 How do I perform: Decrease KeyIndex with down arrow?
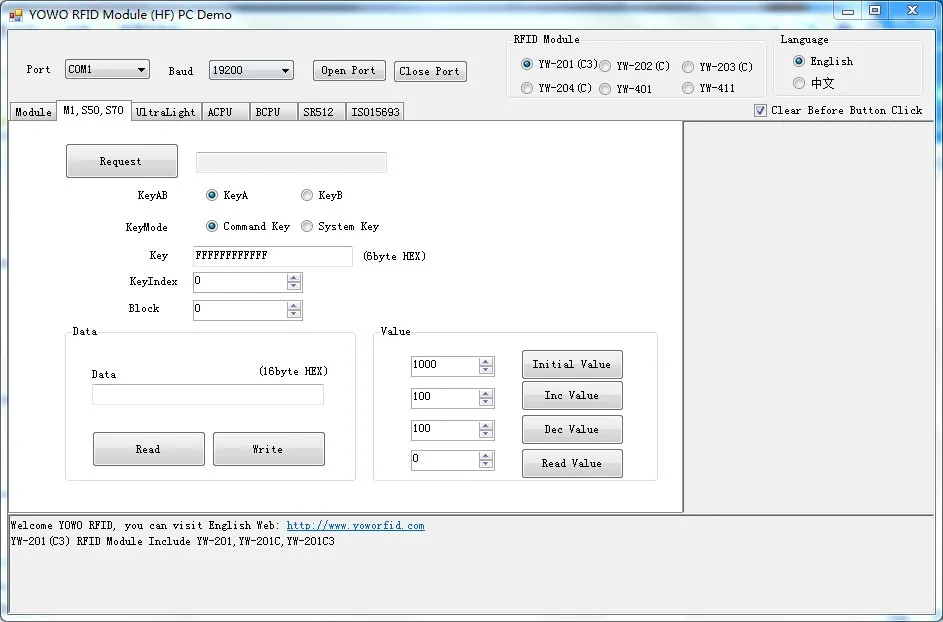pyautogui.click(x=293, y=286)
